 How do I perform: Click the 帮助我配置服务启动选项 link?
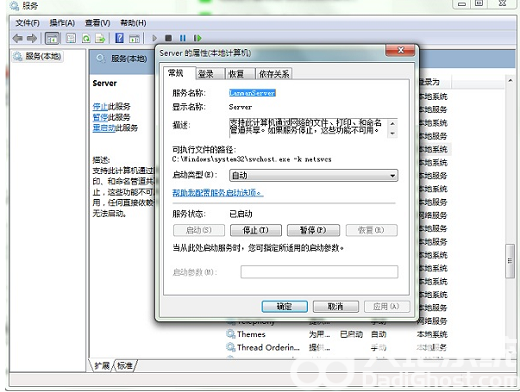[x=218, y=193]
